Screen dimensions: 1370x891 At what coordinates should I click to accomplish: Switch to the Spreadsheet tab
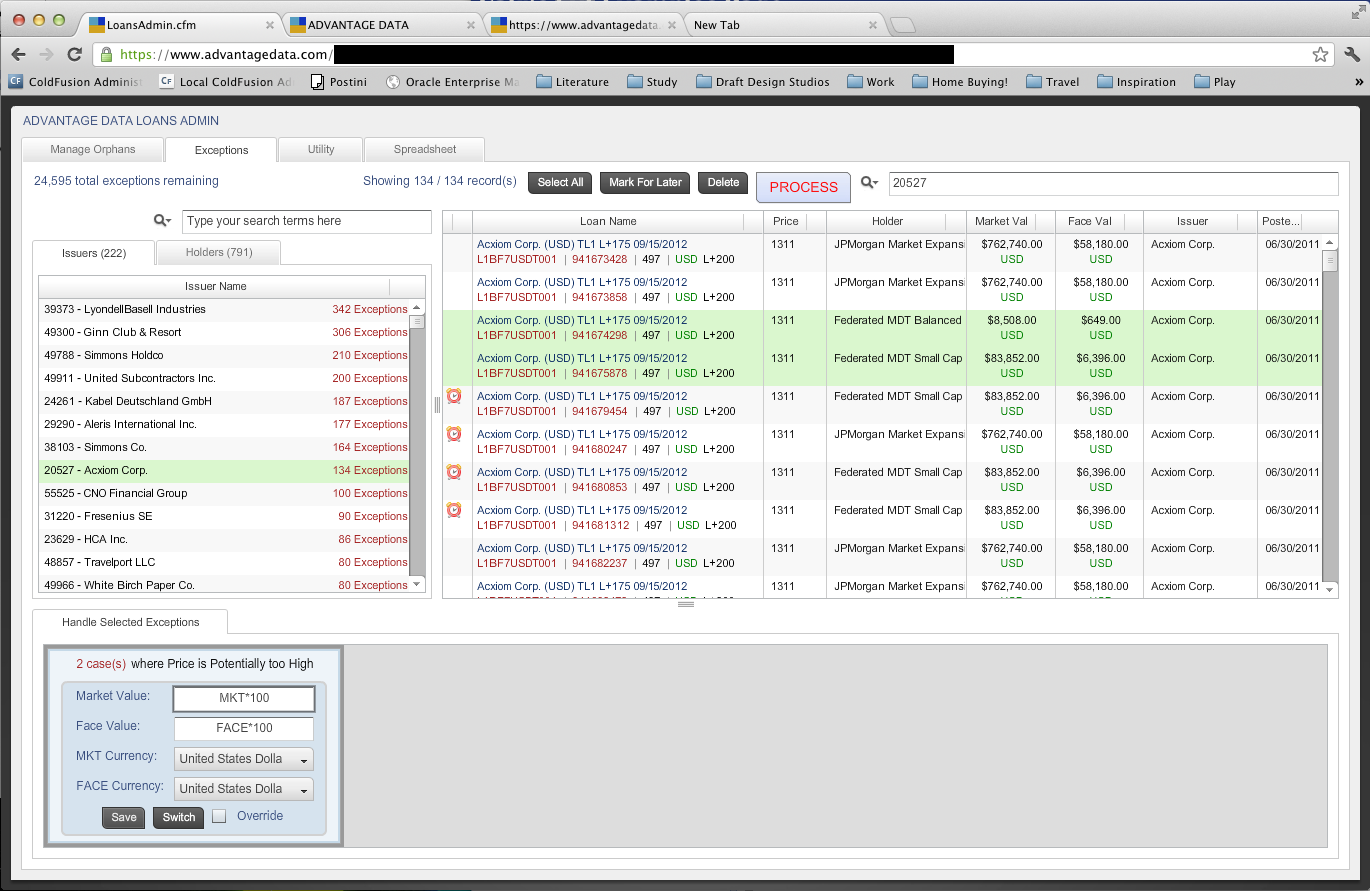pos(425,150)
